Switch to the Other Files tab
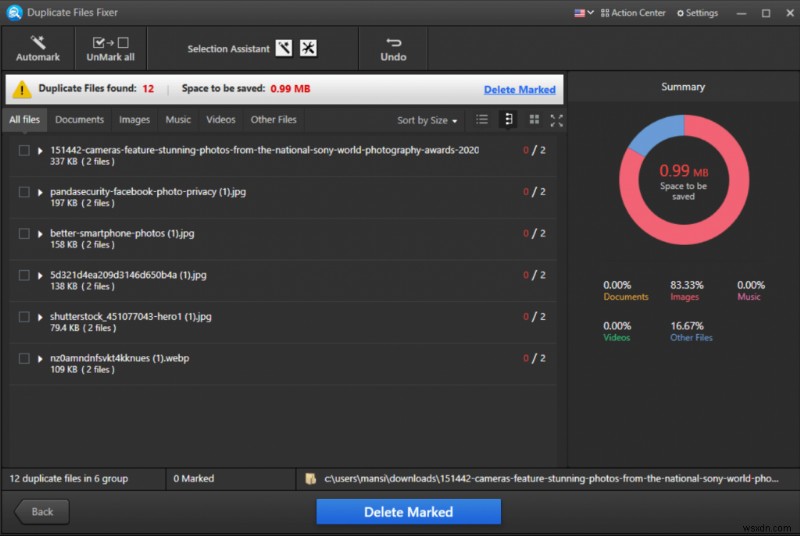The width and height of the screenshot is (800, 536). point(273,119)
